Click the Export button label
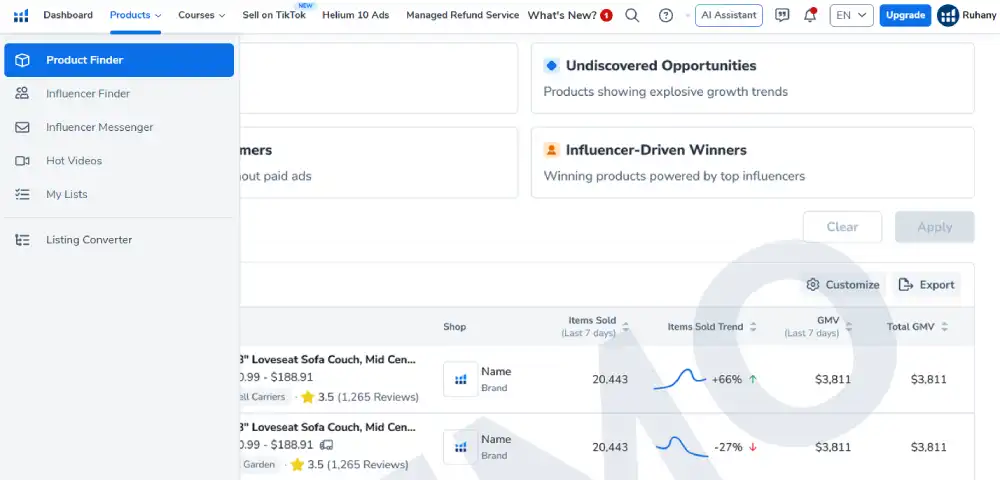Screen dimensions: 1000x480 937,285
